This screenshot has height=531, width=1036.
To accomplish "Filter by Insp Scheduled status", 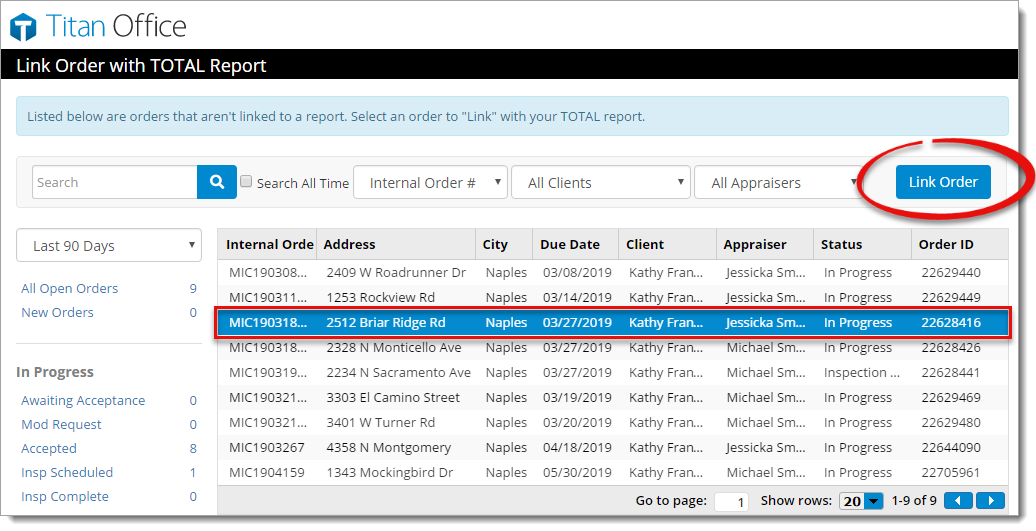I will [67, 473].
